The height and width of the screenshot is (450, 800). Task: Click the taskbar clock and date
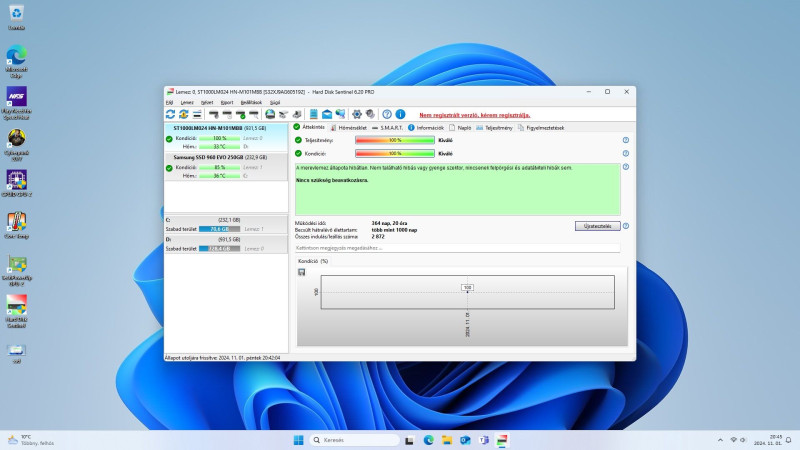coord(768,440)
